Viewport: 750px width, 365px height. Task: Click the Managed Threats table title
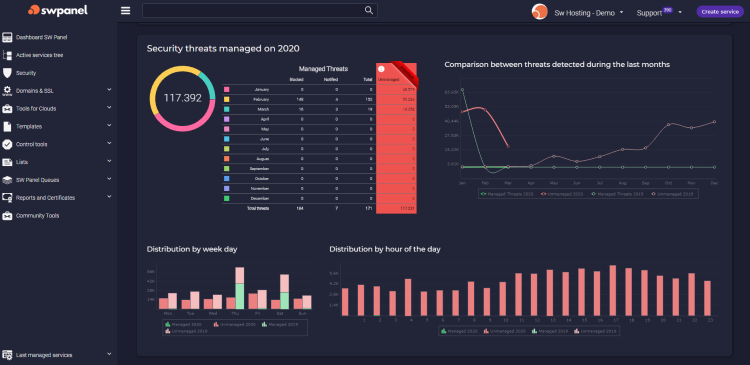pos(323,69)
